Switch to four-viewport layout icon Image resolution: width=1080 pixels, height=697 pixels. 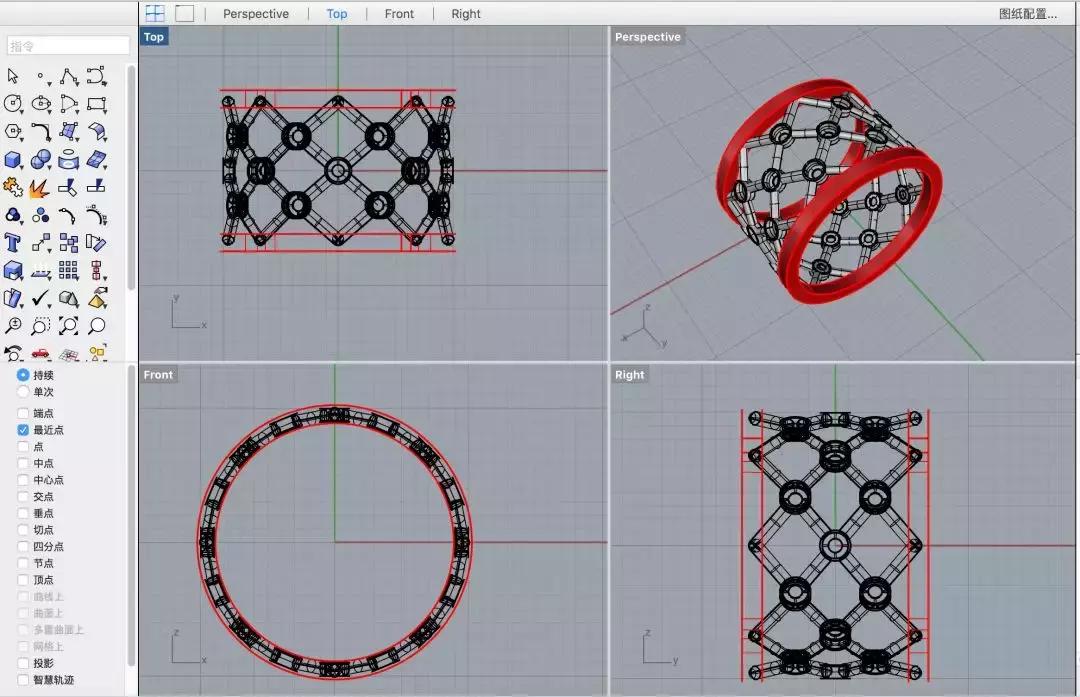pyautogui.click(x=155, y=13)
